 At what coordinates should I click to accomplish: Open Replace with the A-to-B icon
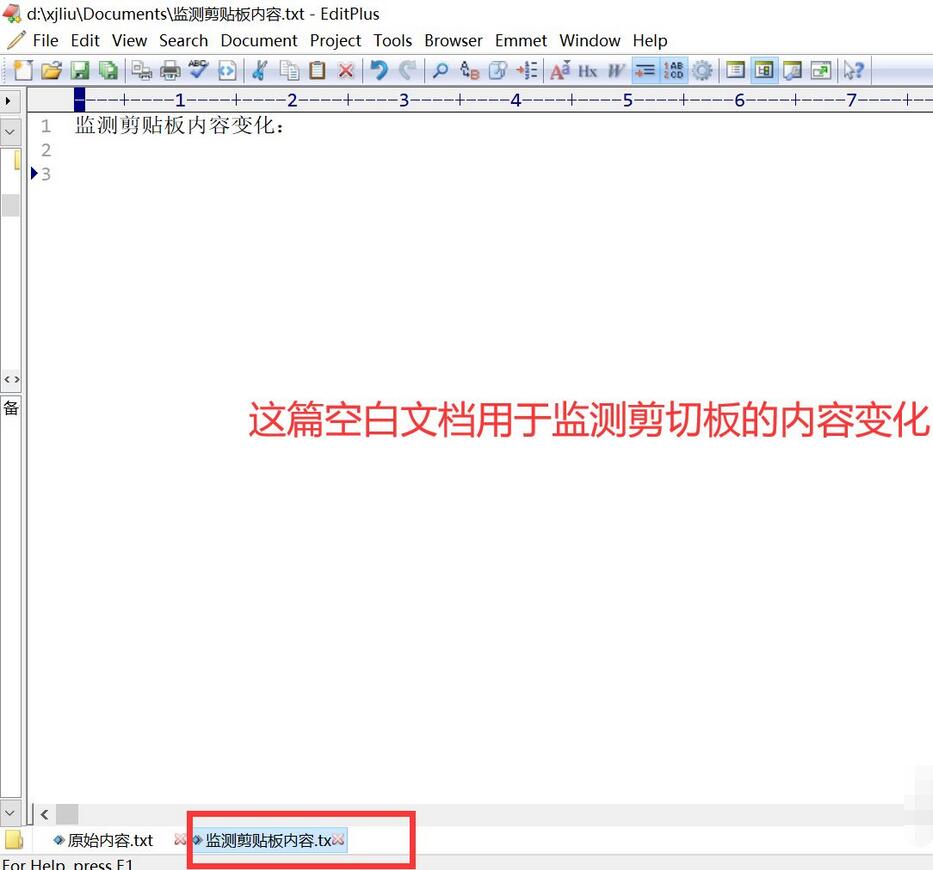(x=469, y=70)
